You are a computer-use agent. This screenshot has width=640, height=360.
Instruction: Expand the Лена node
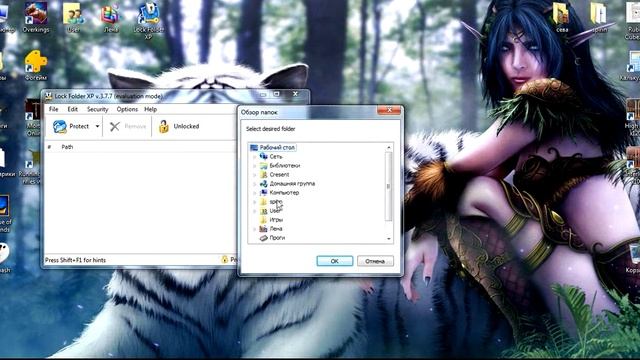(255, 229)
